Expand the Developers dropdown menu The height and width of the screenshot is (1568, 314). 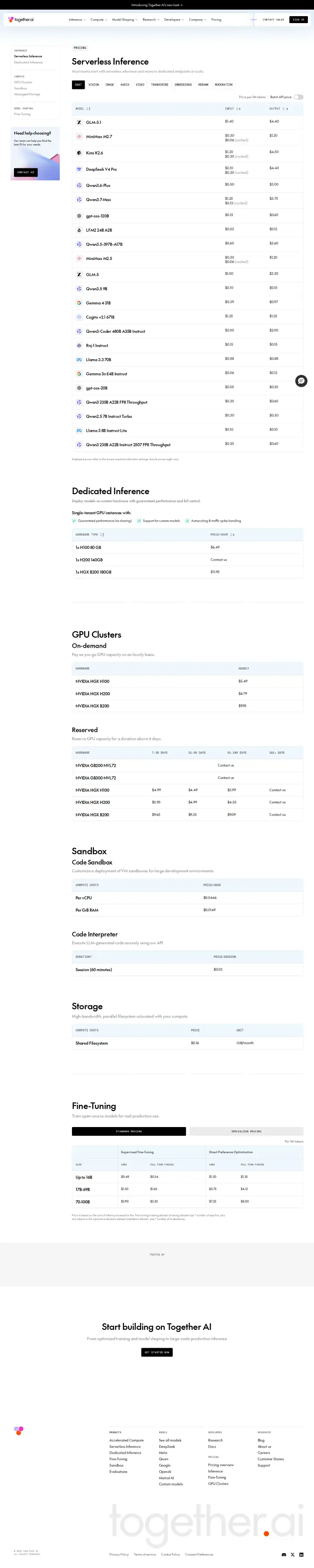point(174,20)
